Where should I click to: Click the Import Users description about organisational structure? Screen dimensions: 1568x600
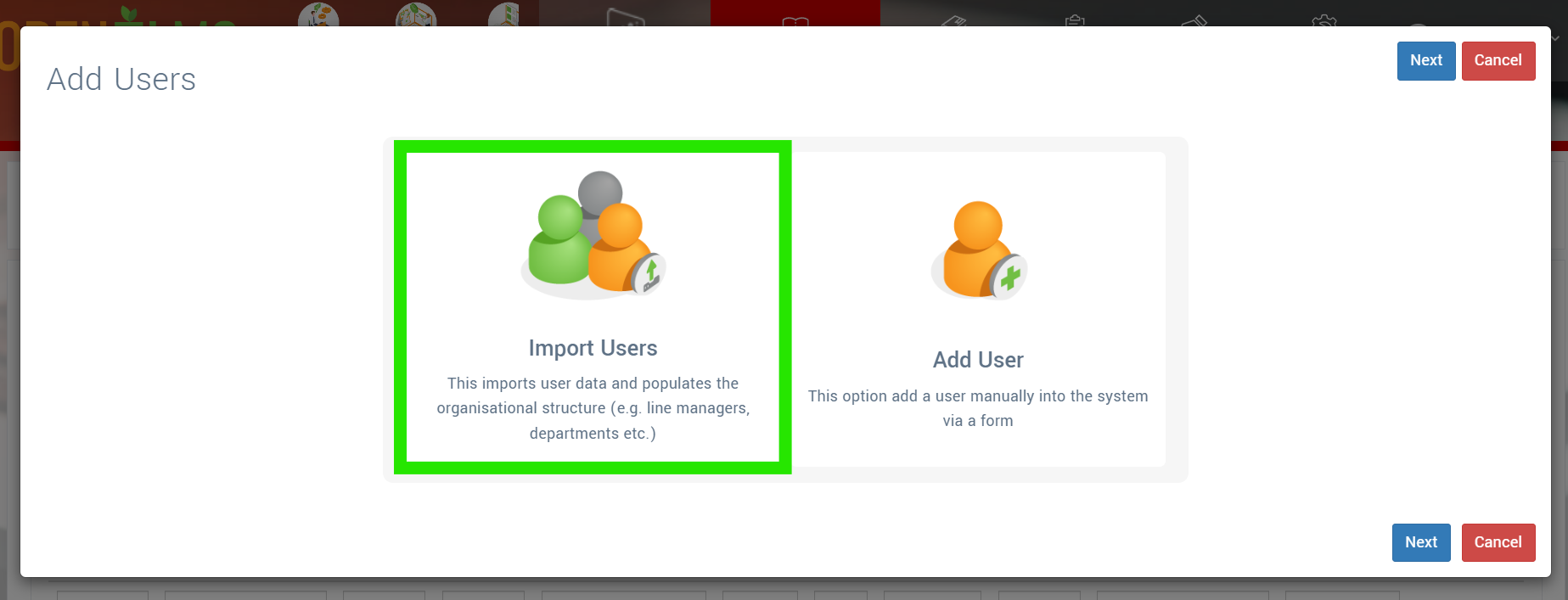click(x=593, y=408)
